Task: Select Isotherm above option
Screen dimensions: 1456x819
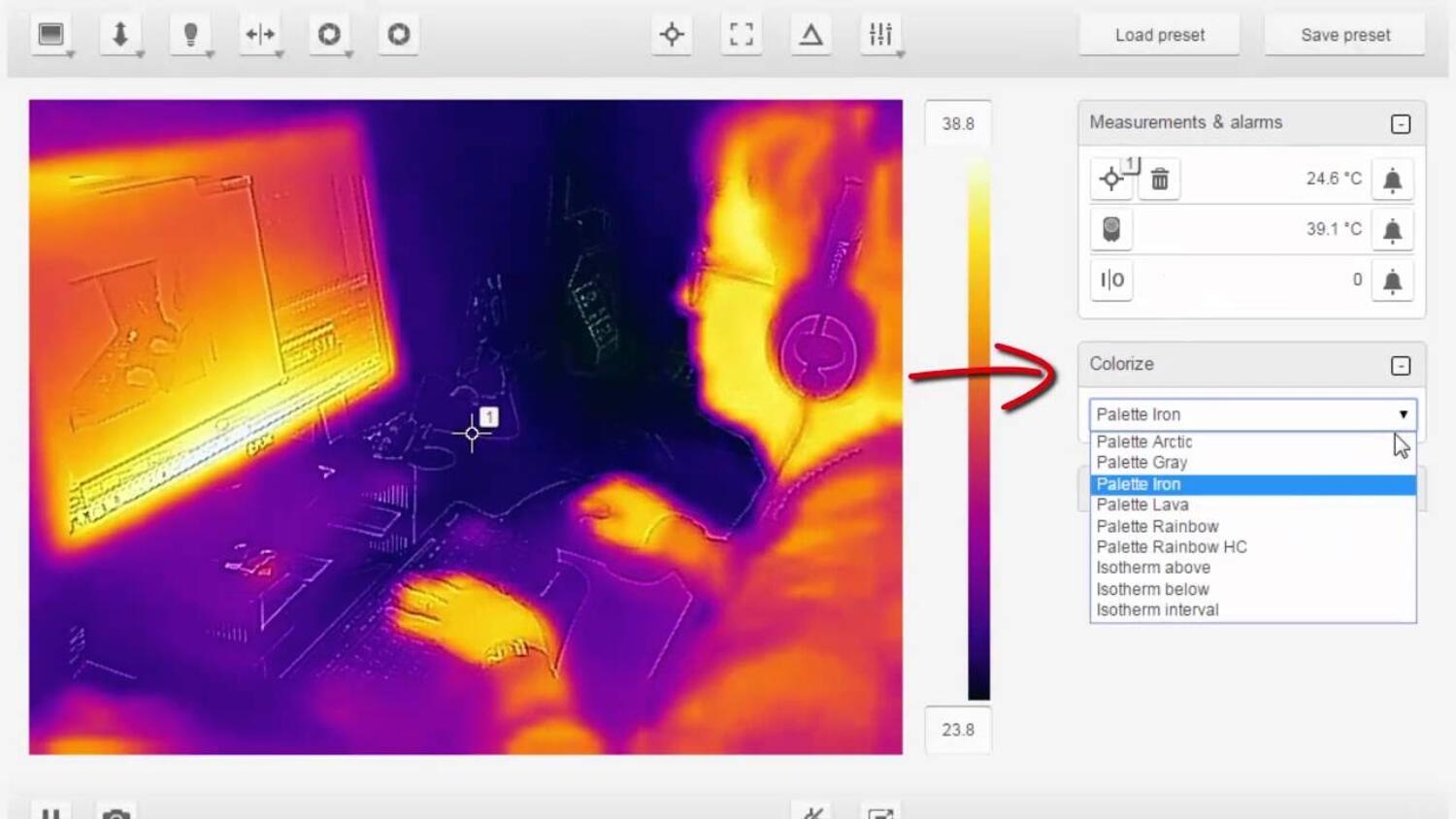Action: click(1153, 568)
